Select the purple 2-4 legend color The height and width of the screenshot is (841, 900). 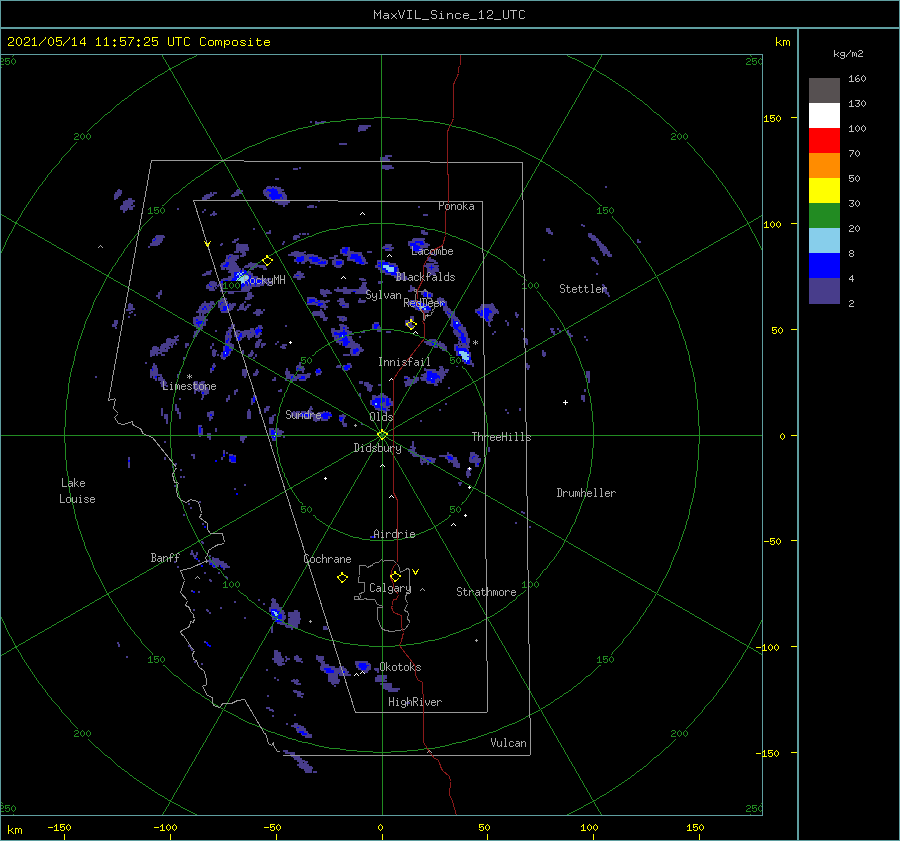[x=824, y=290]
